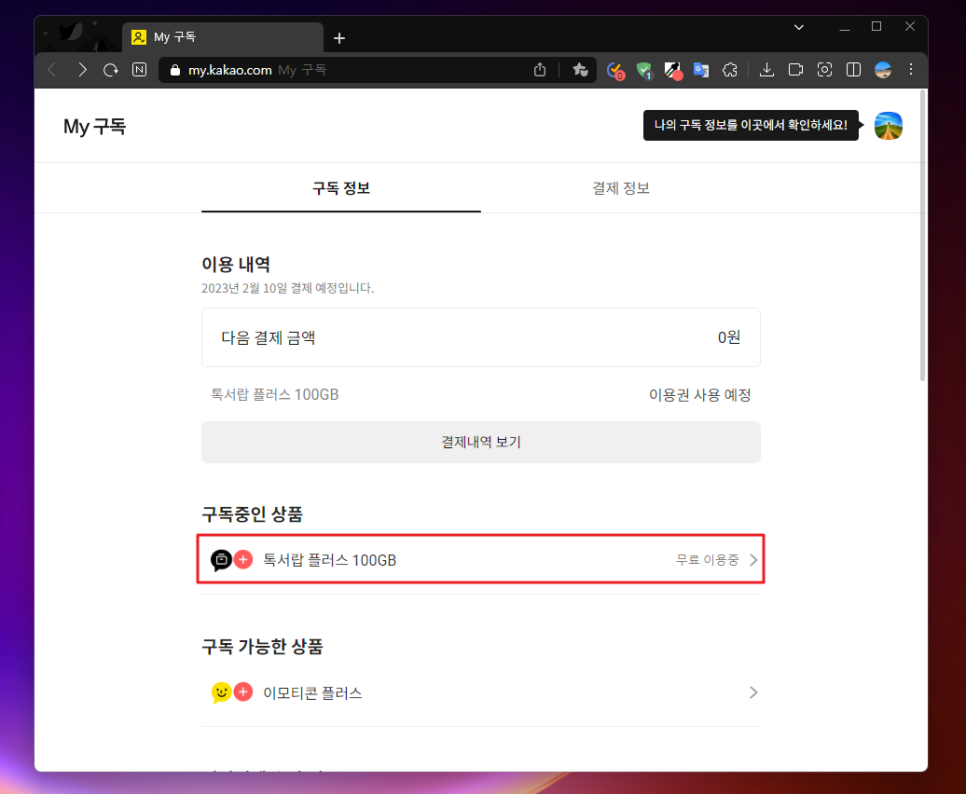
Task: Click the 이용권 사용 예정 text
Action: click(x=700, y=395)
